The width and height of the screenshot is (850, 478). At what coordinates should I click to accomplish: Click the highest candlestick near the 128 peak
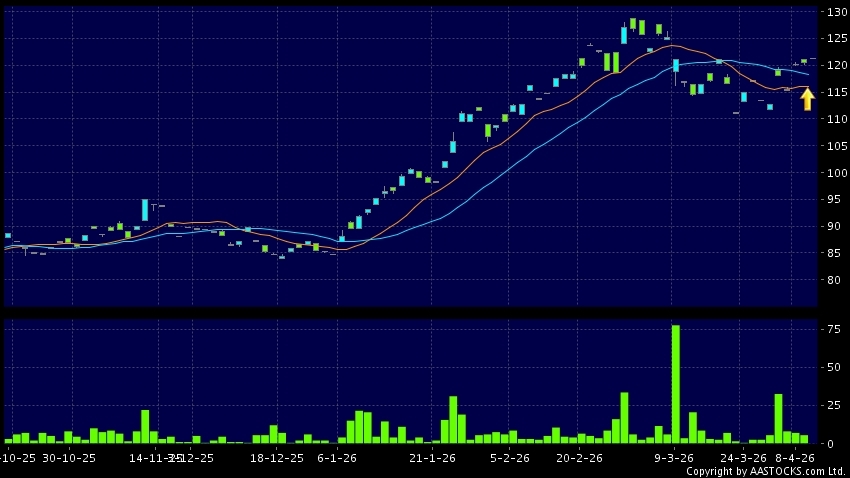633,23
